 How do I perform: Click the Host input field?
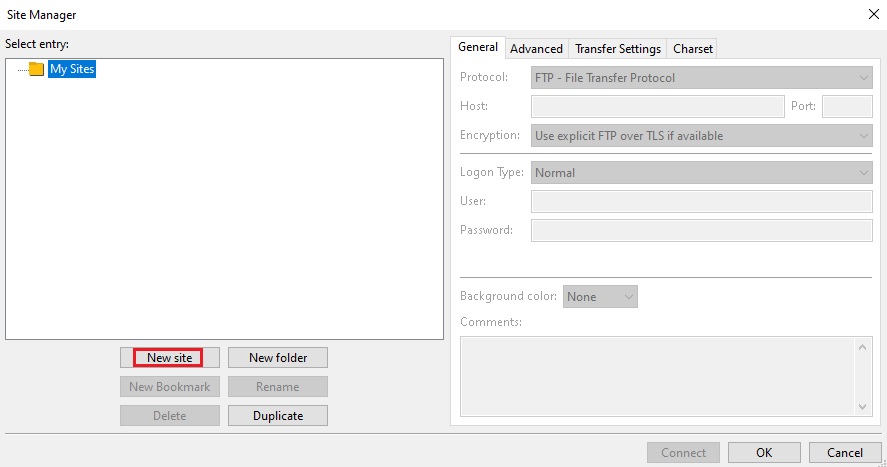coord(657,107)
